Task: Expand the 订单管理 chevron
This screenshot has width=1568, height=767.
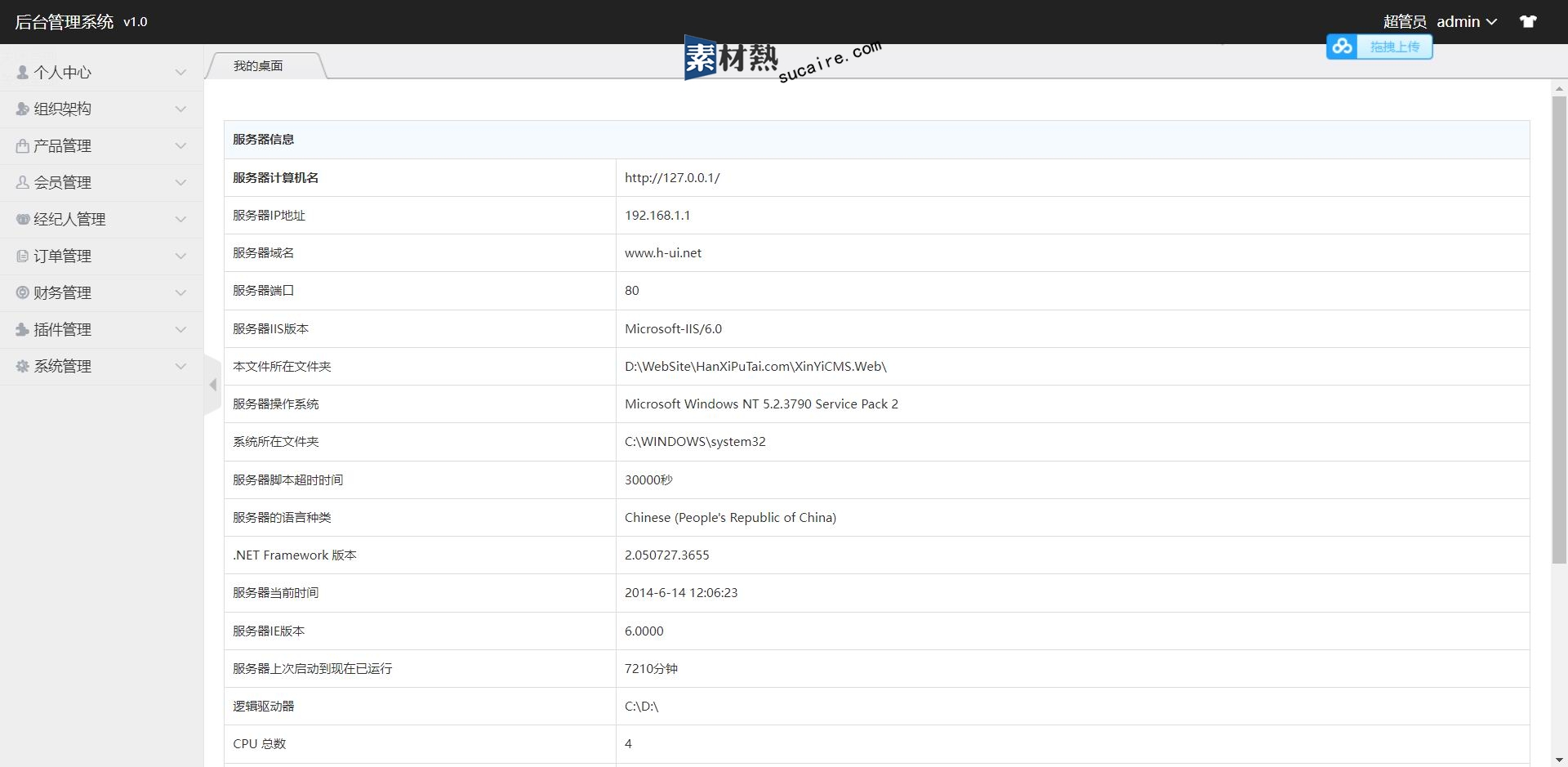Action: point(181,256)
